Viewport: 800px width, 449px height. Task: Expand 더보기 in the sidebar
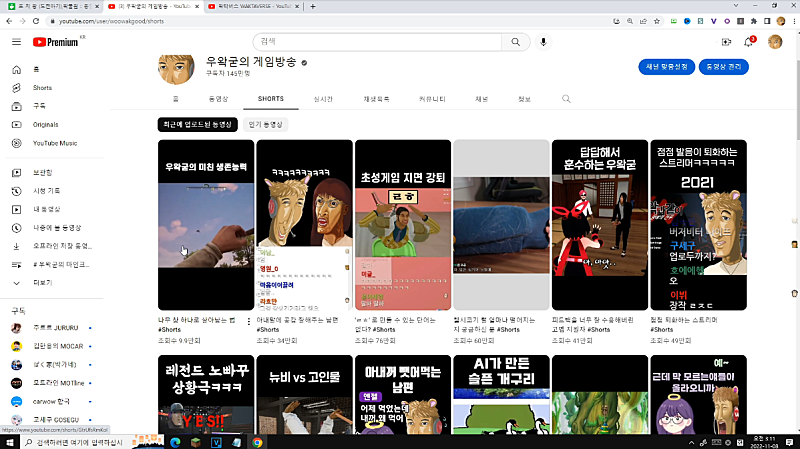42,282
